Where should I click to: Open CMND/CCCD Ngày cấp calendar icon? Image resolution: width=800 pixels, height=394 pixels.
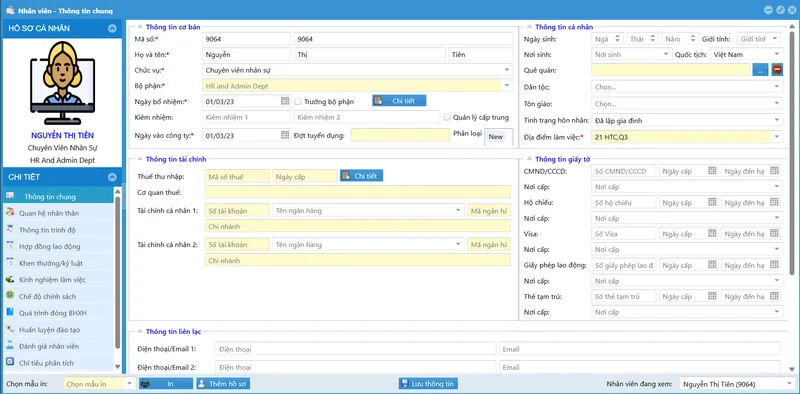pyautogui.click(x=712, y=171)
